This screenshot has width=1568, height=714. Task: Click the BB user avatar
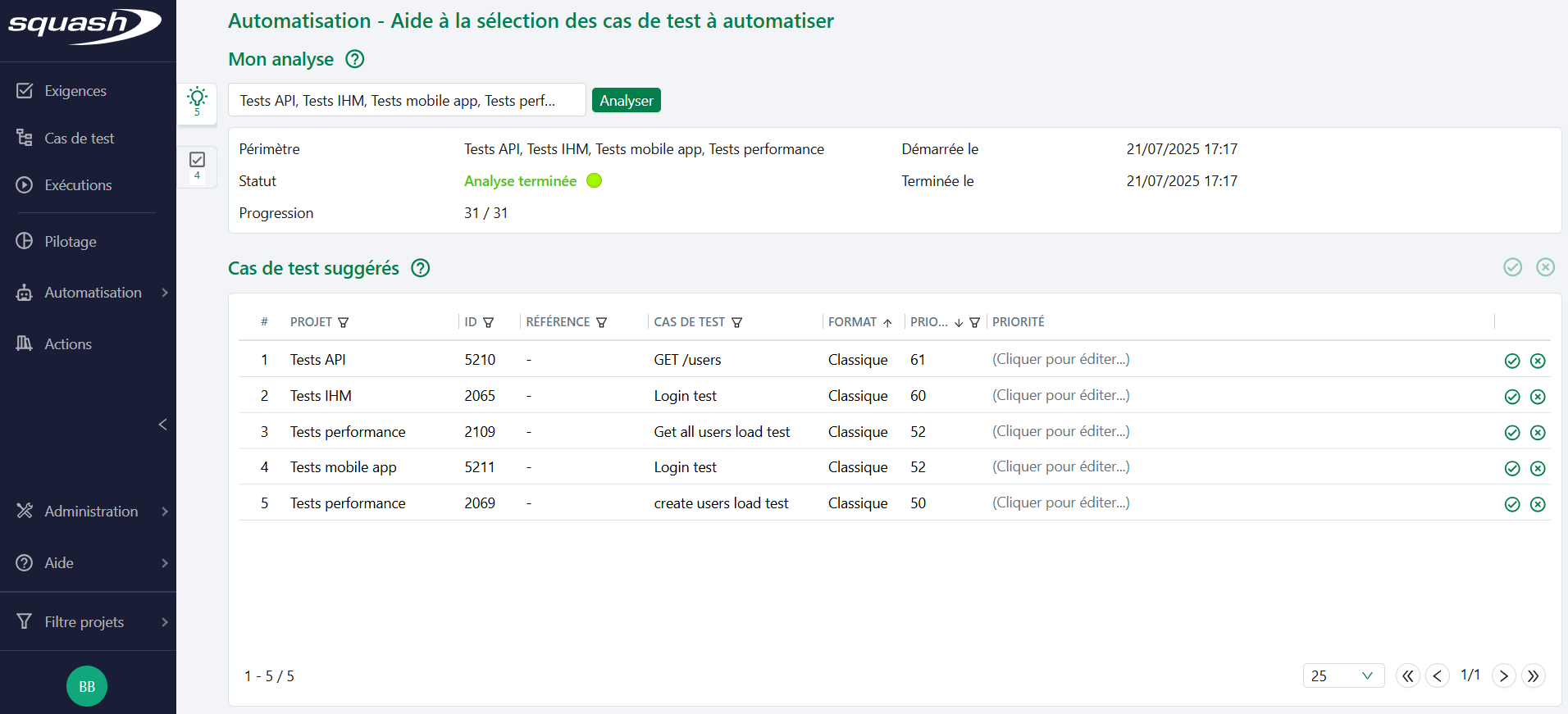87,686
